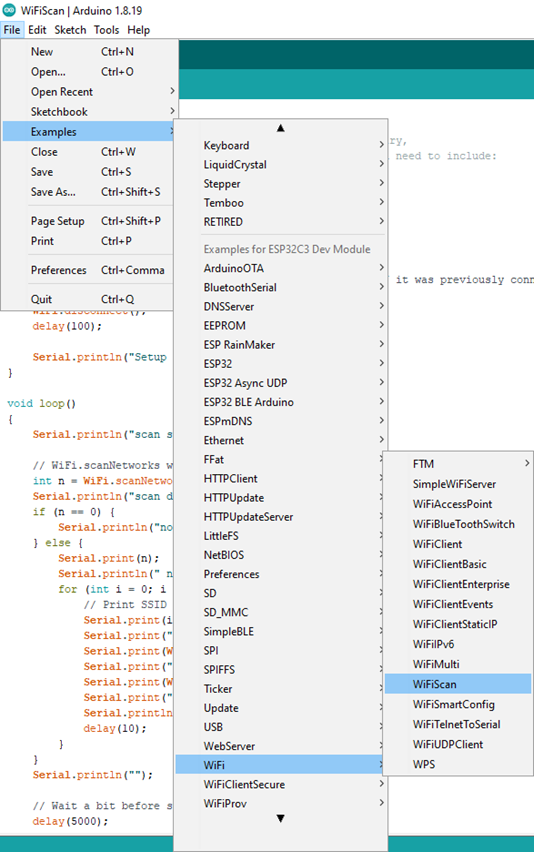Expand the EEPROM examples submenu

click(280, 325)
